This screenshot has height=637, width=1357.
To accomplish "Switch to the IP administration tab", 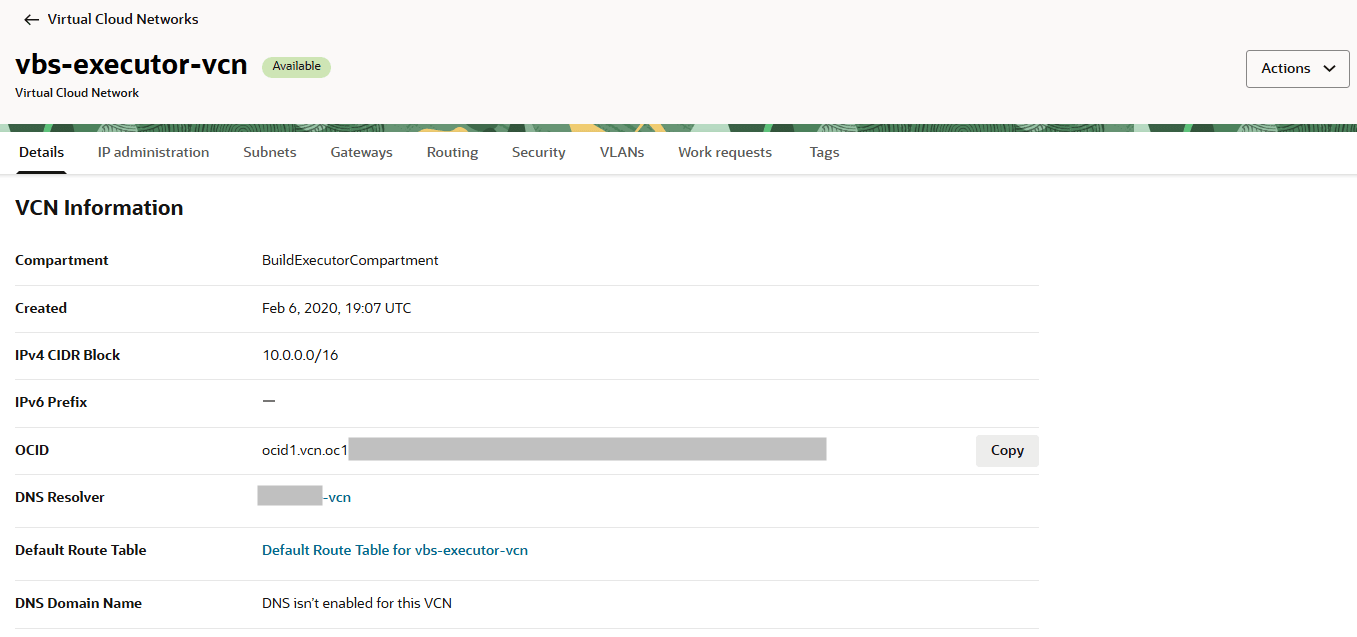I will (x=153, y=152).
